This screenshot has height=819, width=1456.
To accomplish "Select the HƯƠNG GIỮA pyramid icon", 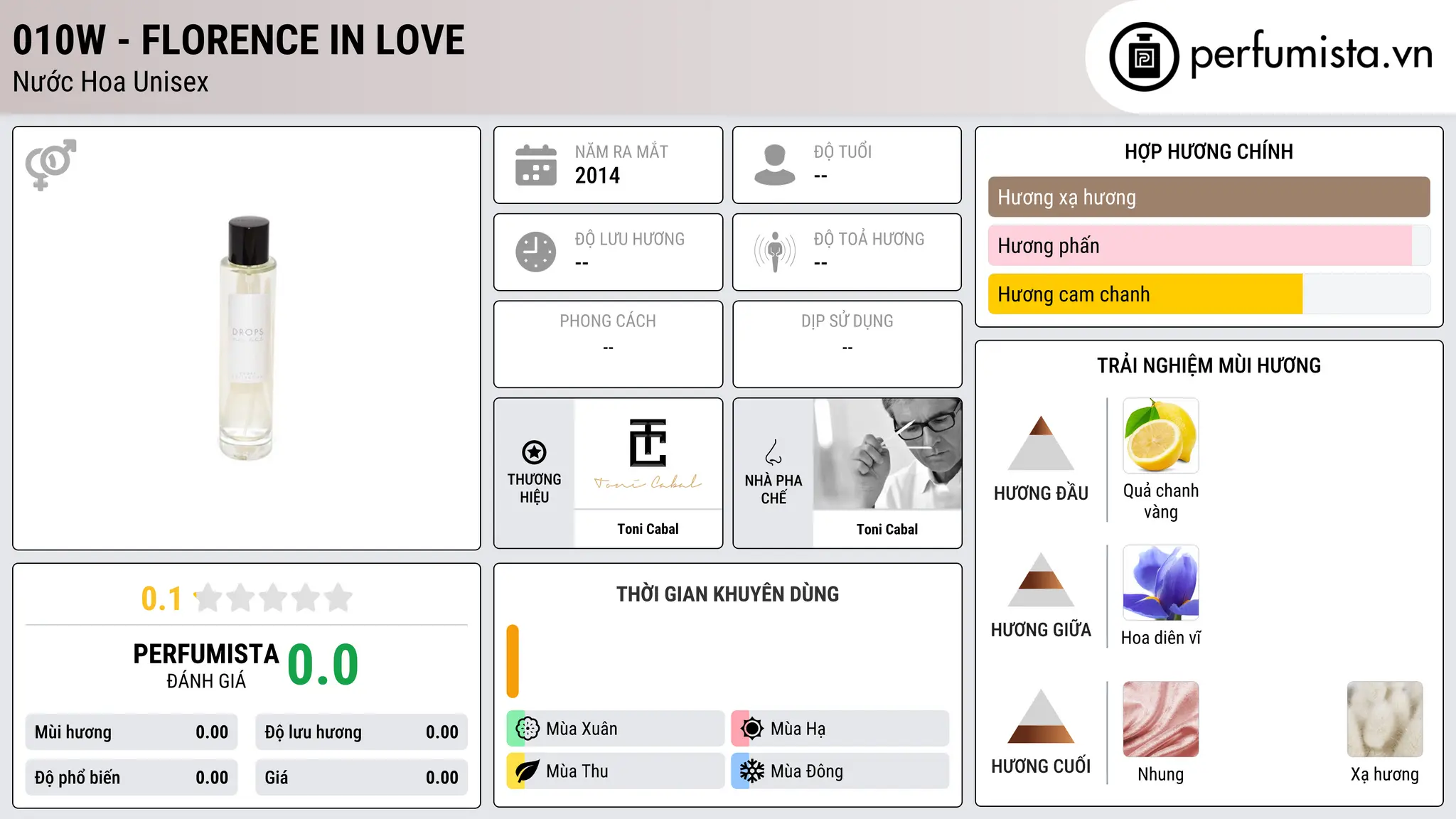I will (1041, 579).
